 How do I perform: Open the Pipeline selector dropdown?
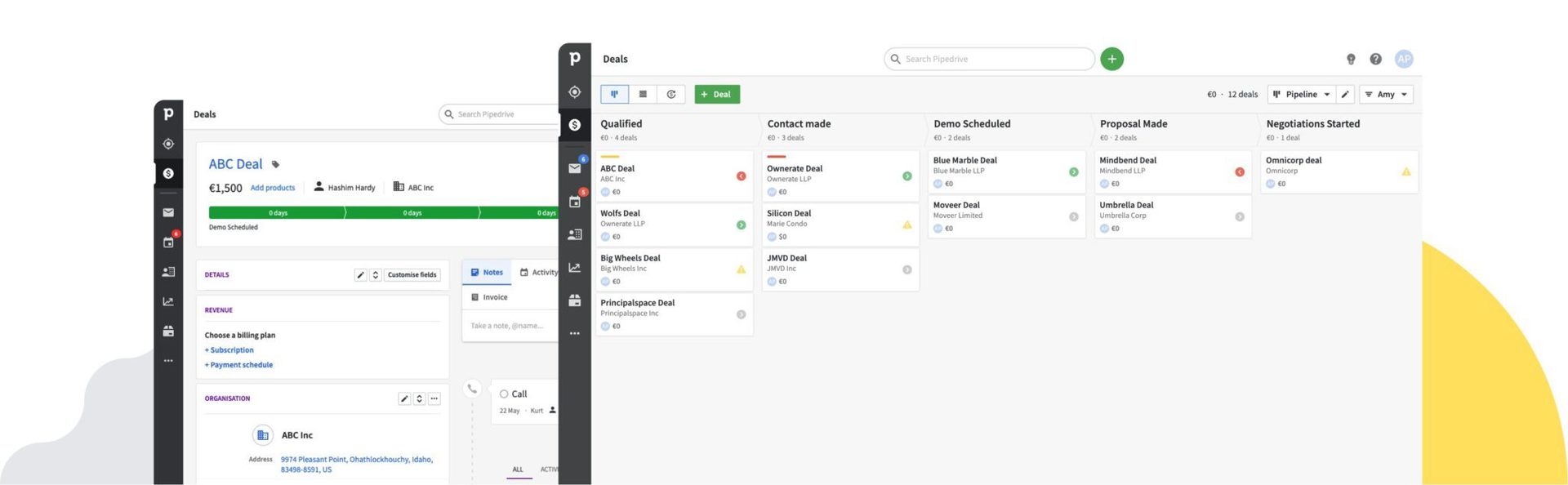tap(1302, 94)
